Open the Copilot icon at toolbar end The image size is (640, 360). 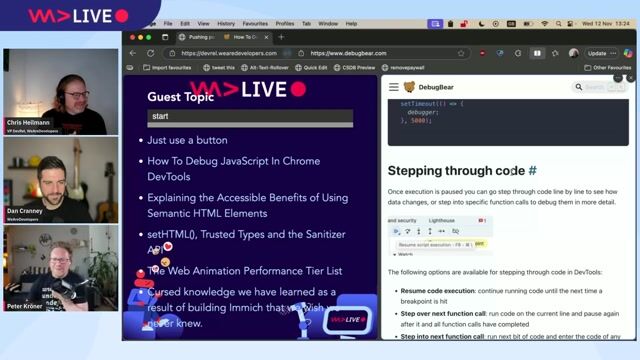tap(628, 53)
